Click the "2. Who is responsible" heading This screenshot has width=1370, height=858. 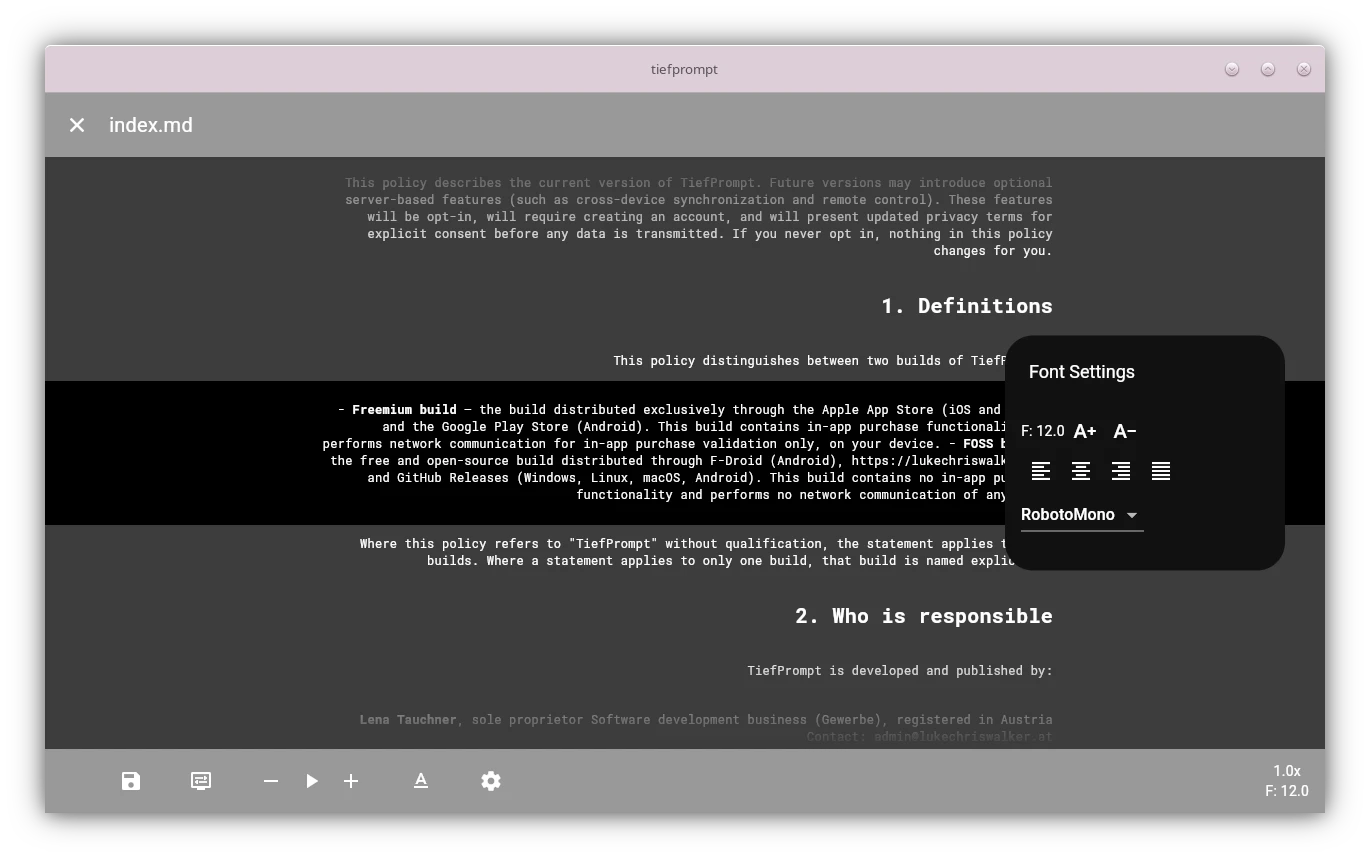coord(924,616)
